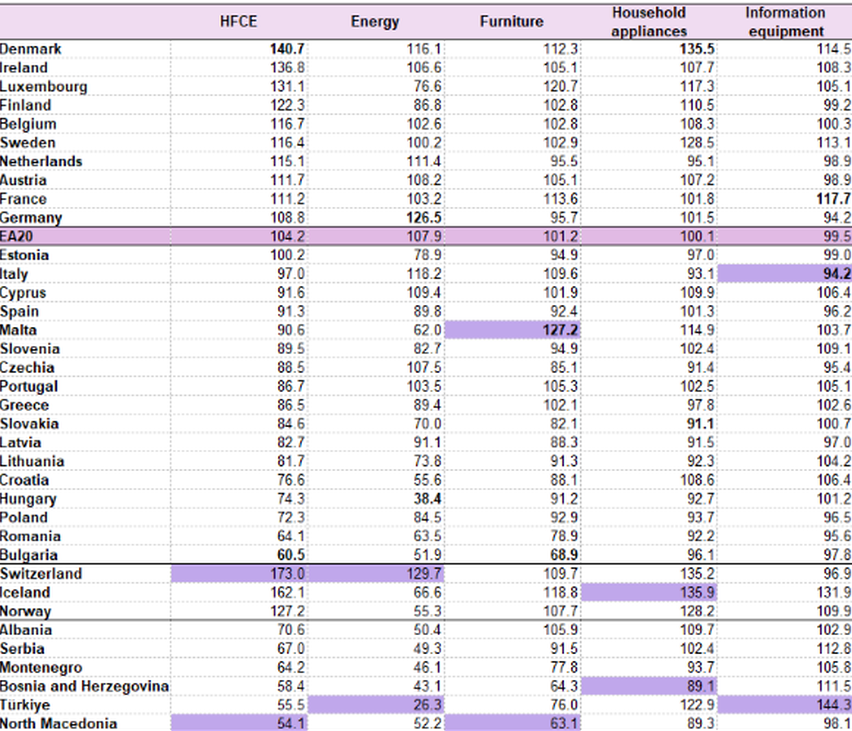852x731 pixels.
Task: Select the EA20 row label
Action: 18,236
